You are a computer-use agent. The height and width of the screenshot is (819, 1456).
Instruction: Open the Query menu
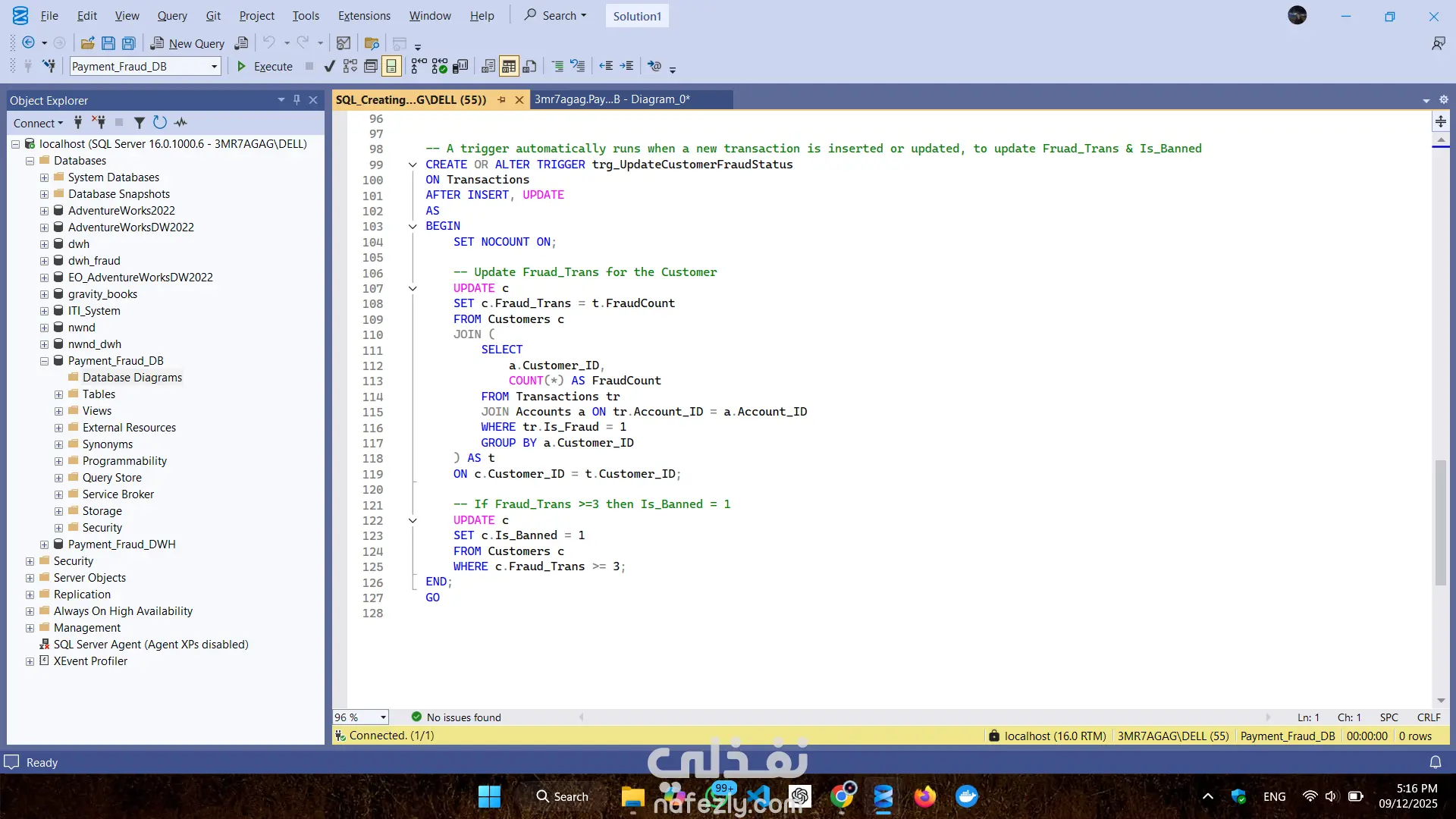tap(172, 16)
